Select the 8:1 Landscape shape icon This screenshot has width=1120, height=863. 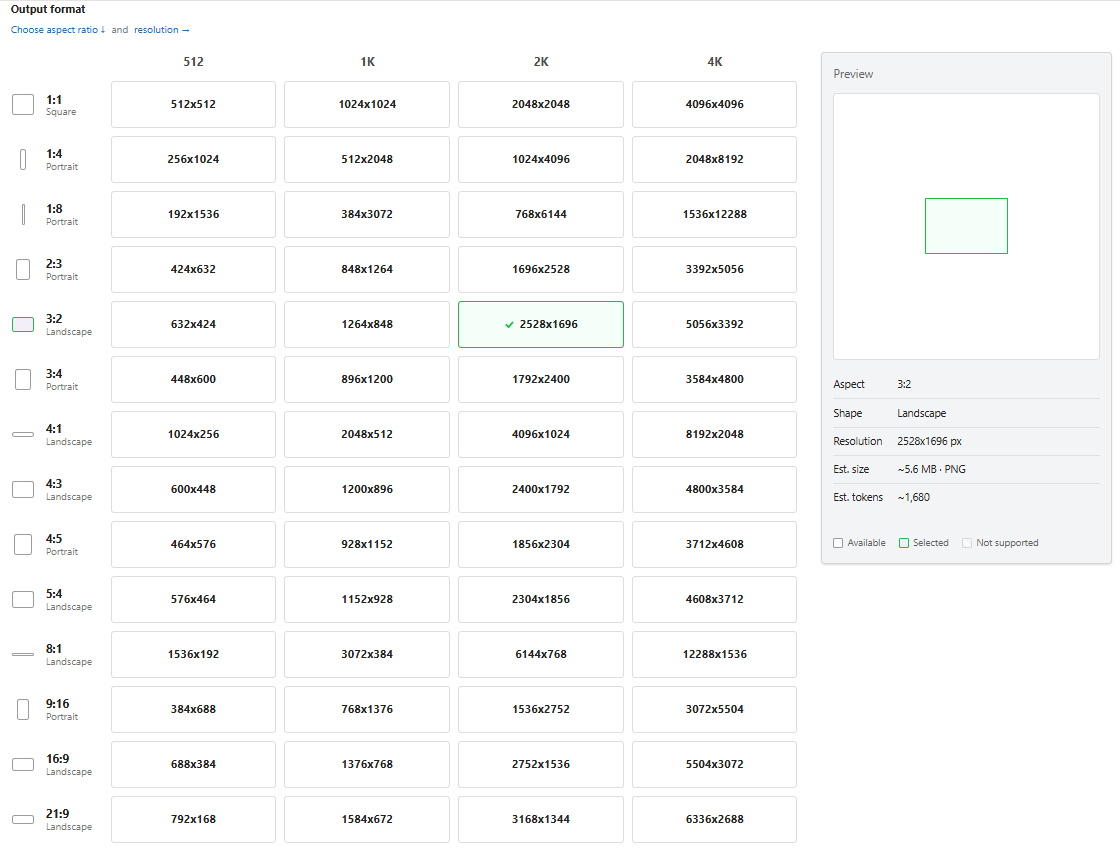pos(23,654)
